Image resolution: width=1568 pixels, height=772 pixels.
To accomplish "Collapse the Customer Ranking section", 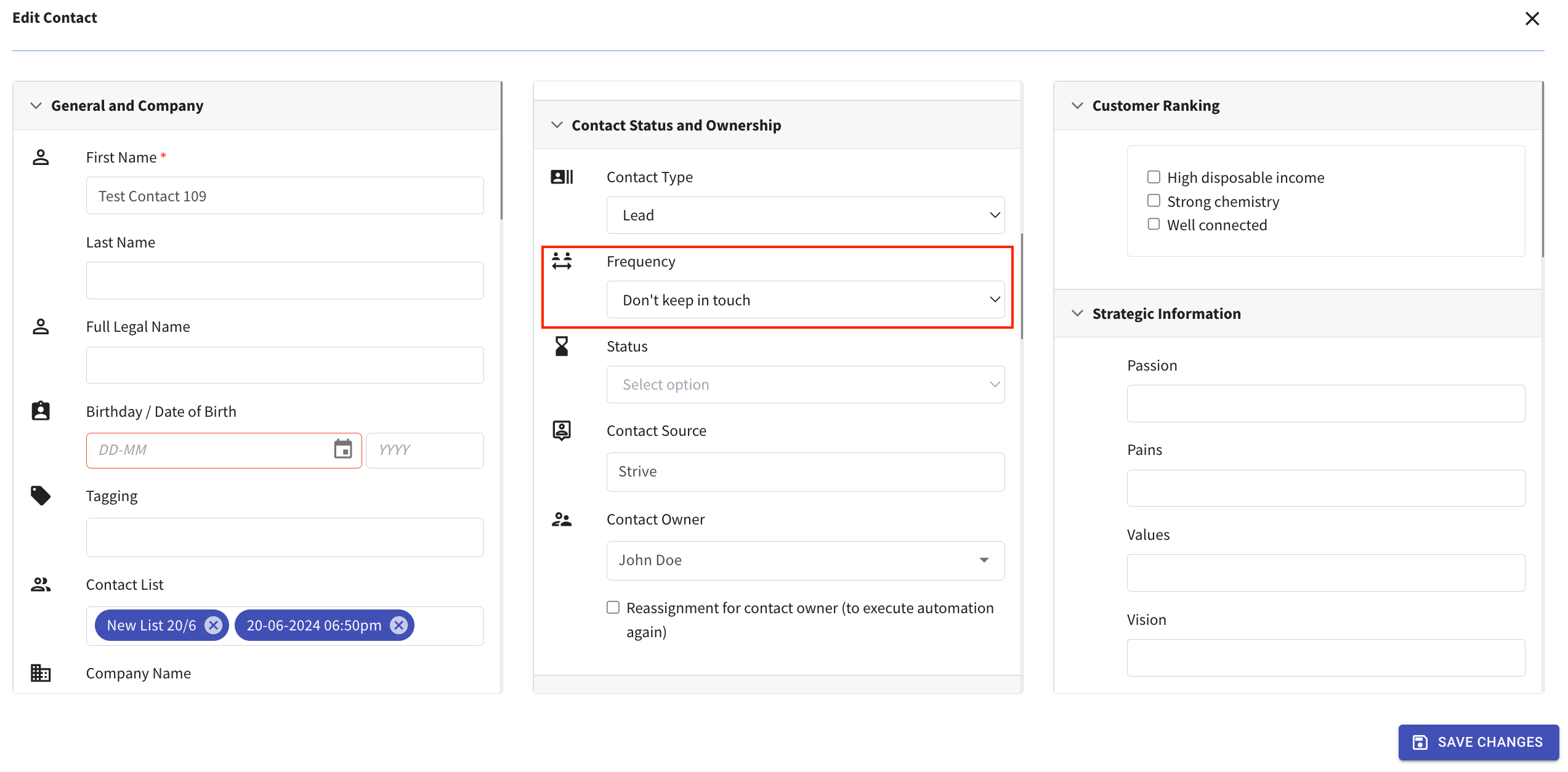I will (1078, 104).
